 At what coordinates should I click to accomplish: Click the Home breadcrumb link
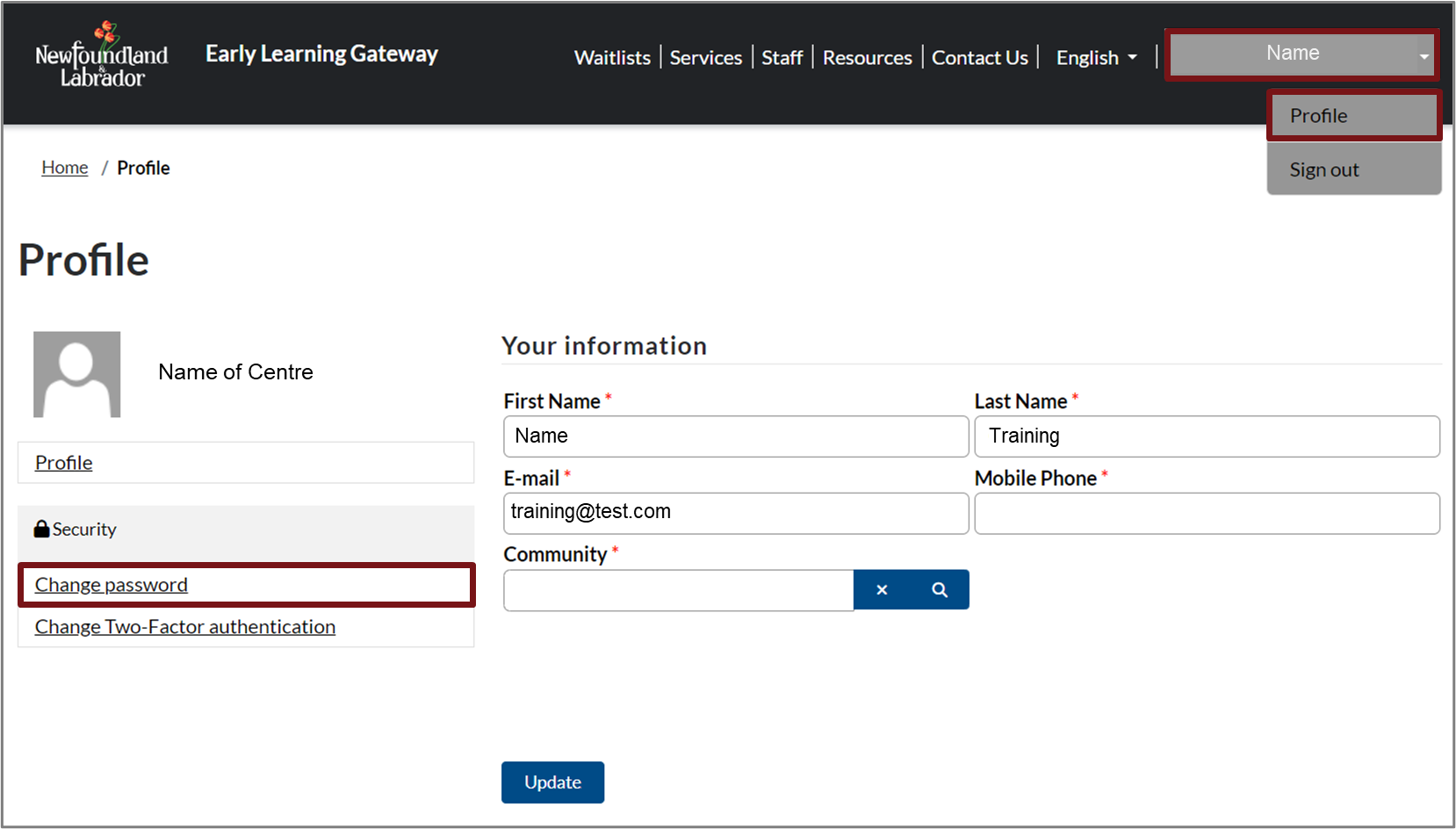(65, 168)
